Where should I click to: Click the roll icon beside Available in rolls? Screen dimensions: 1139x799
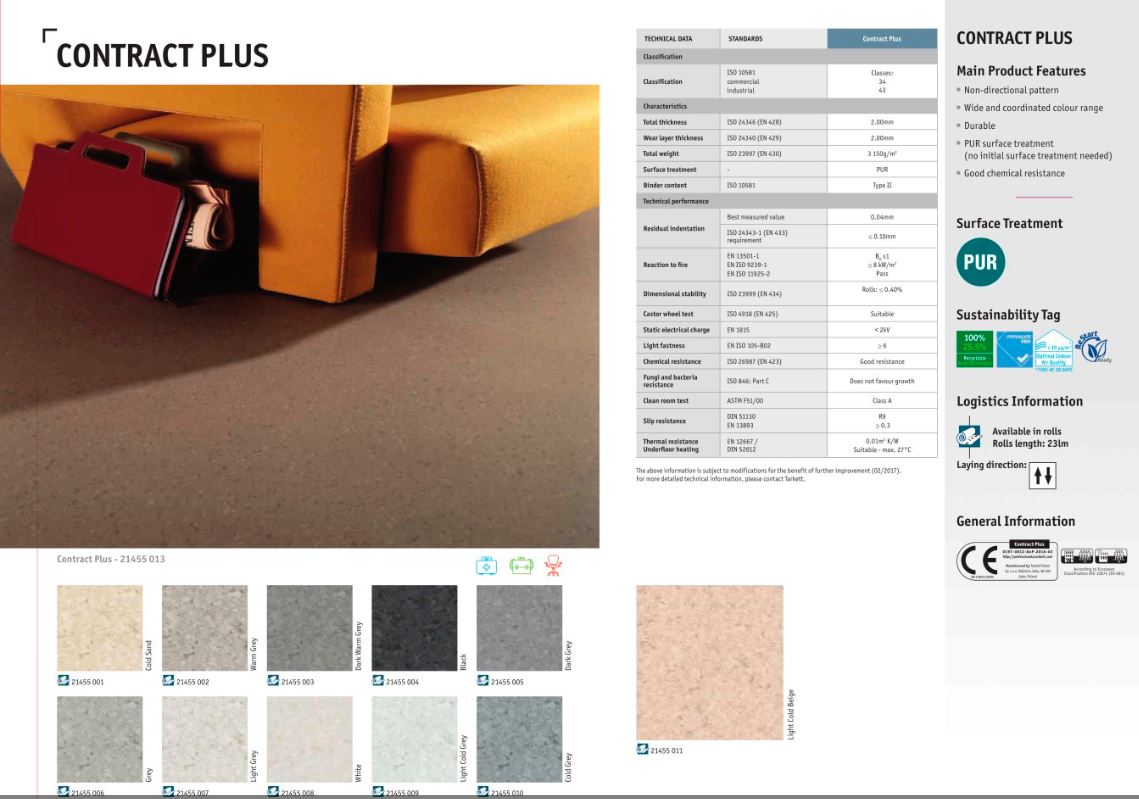[969, 436]
